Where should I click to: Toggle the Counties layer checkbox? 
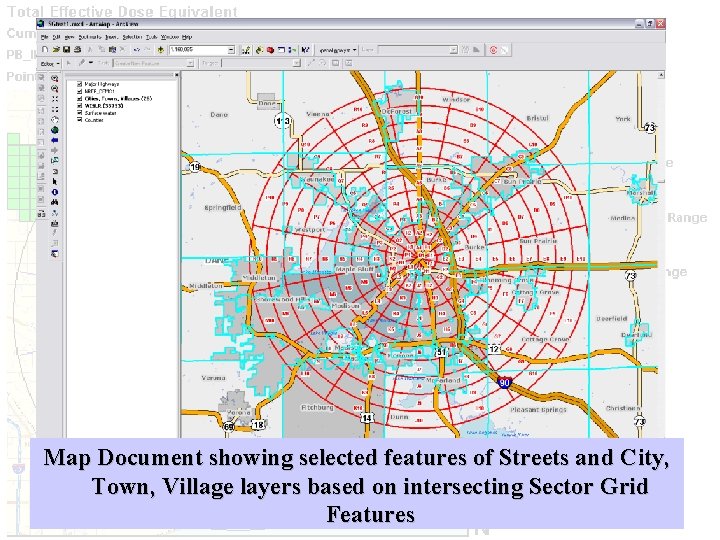79,120
